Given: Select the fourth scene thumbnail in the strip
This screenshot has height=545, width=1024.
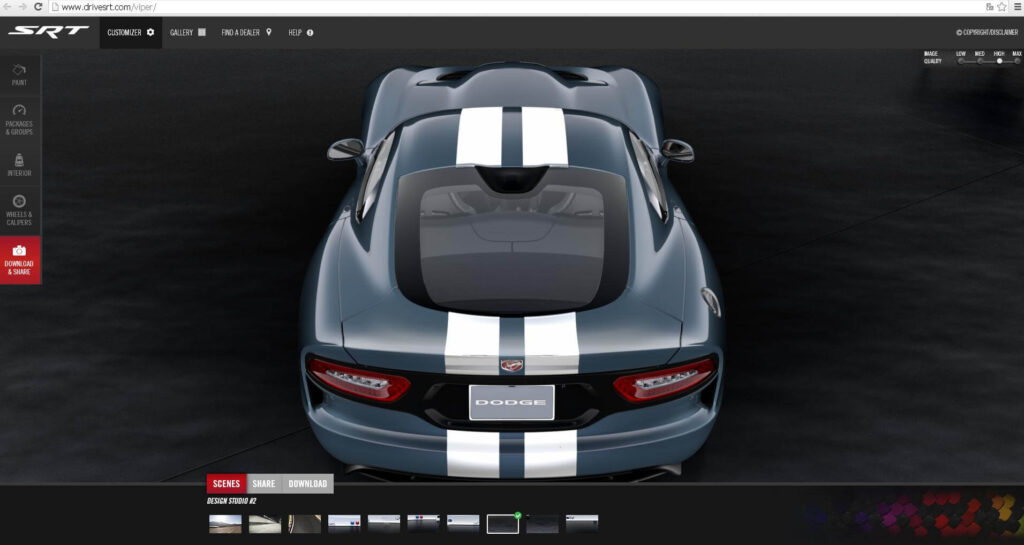Looking at the screenshot, I should (x=344, y=523).
